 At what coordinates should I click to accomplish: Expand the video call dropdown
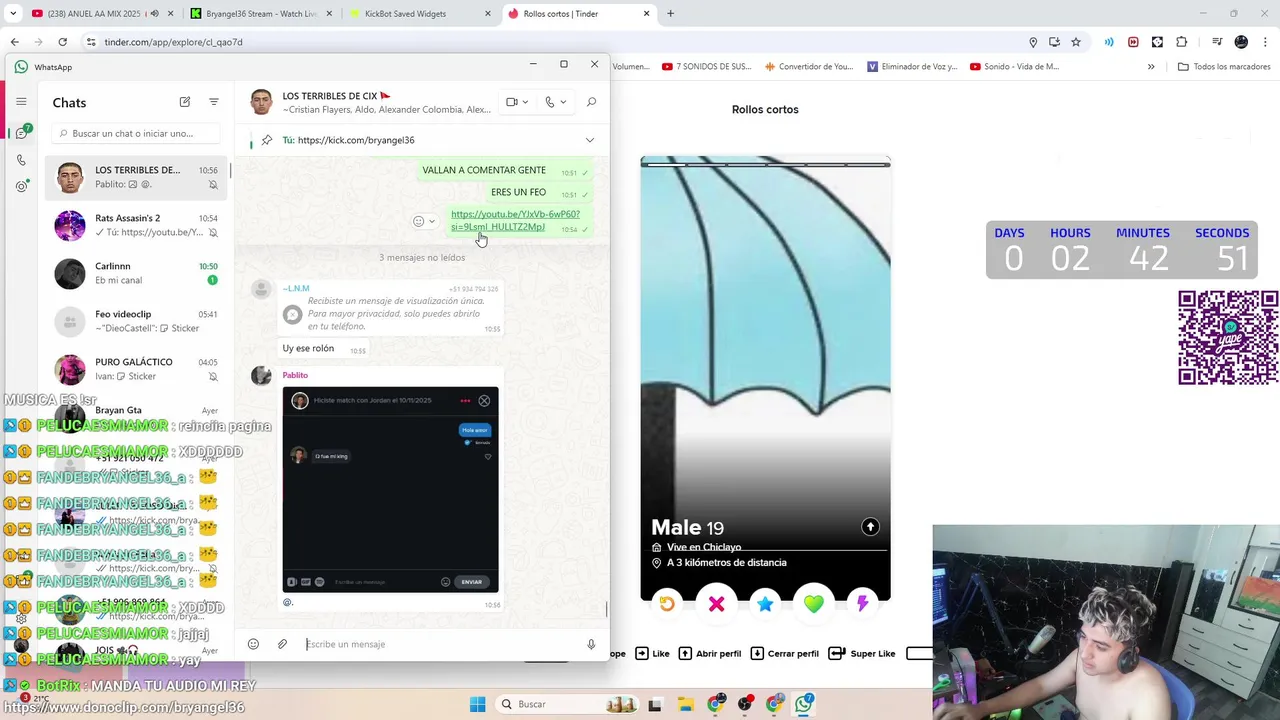point(525,102)
